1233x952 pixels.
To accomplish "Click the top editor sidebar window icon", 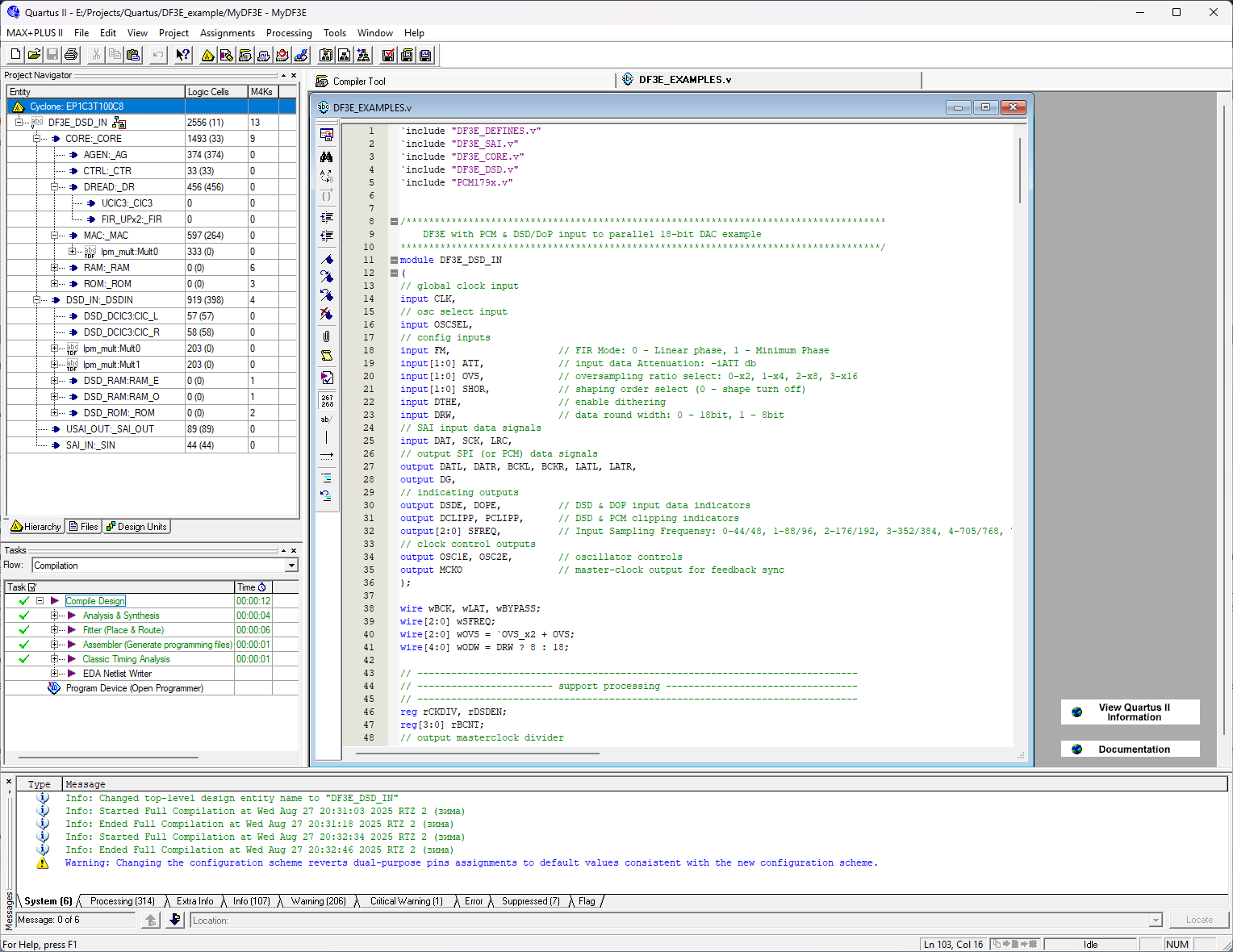I will (326, 135).
